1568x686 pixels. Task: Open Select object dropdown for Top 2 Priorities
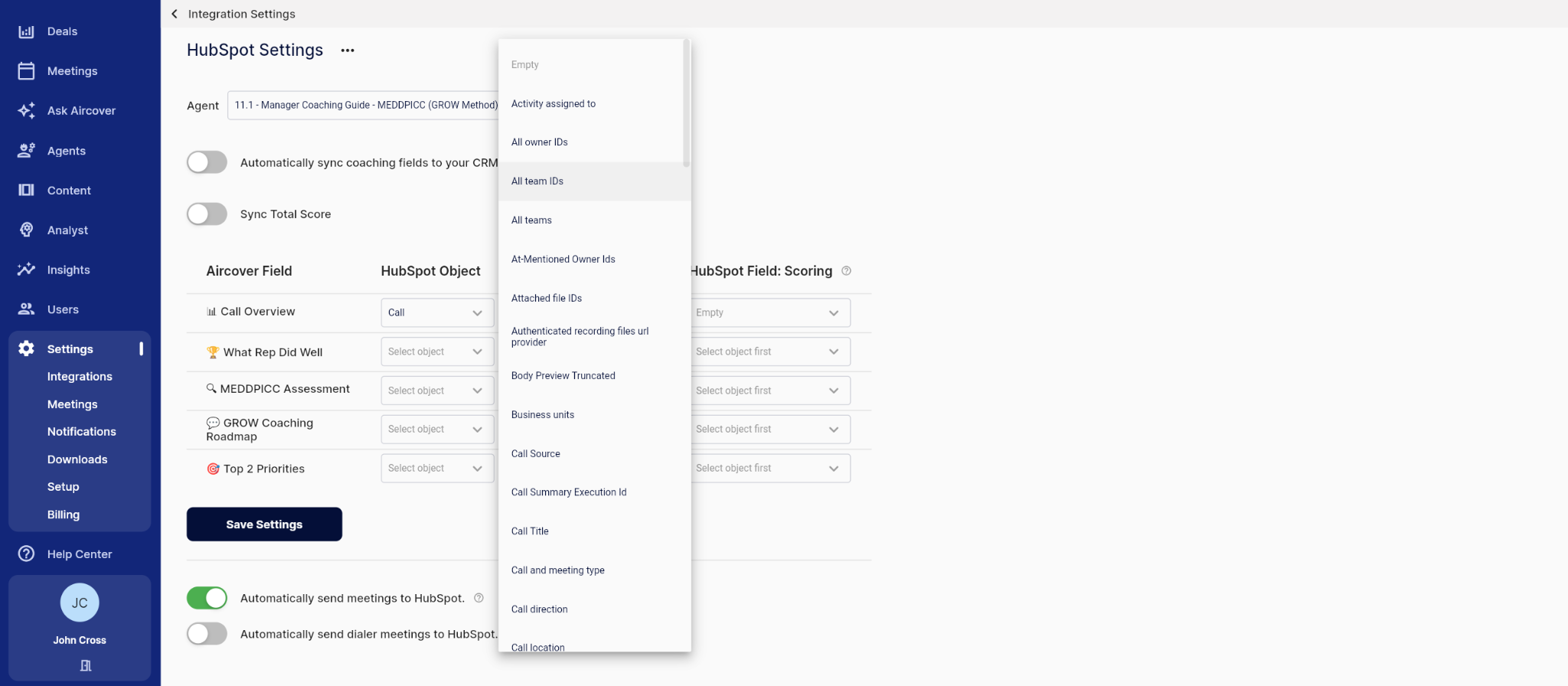pyautogui.click(x=437, y=469)
